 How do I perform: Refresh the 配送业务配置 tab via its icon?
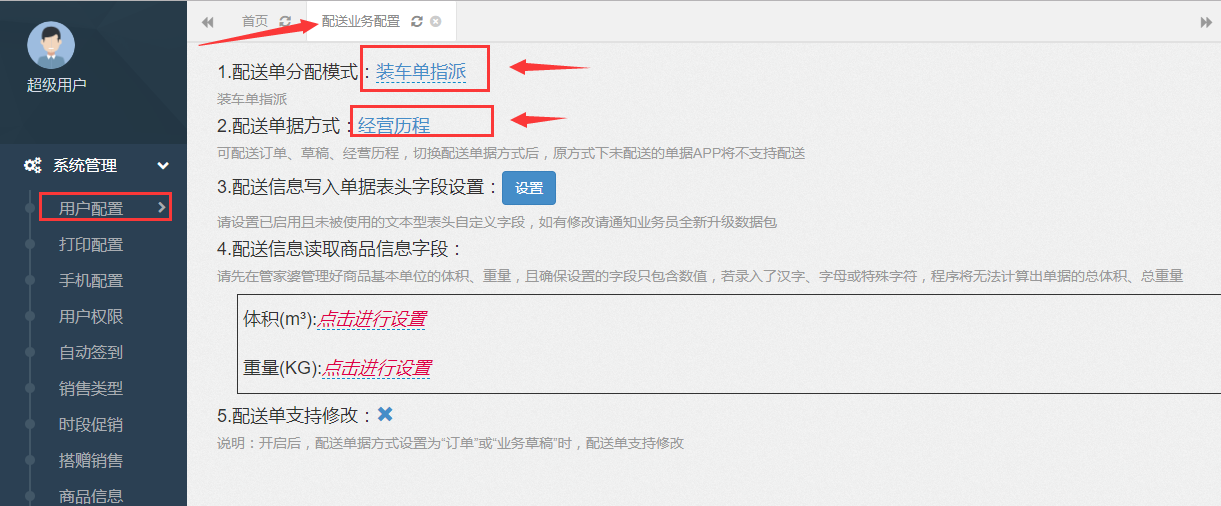pos(417,21)
